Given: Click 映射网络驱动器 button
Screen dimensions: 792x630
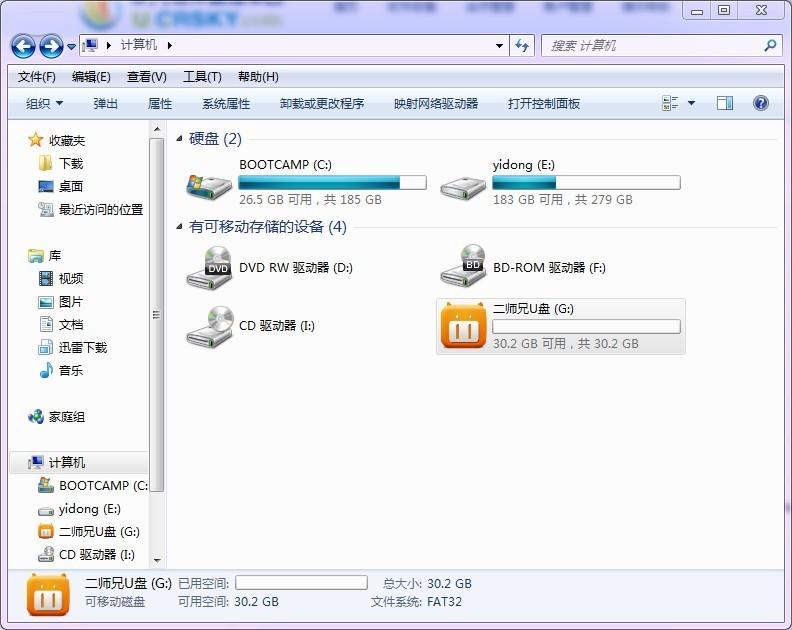Looking at the screenshot, I should (x=436, y=104).
